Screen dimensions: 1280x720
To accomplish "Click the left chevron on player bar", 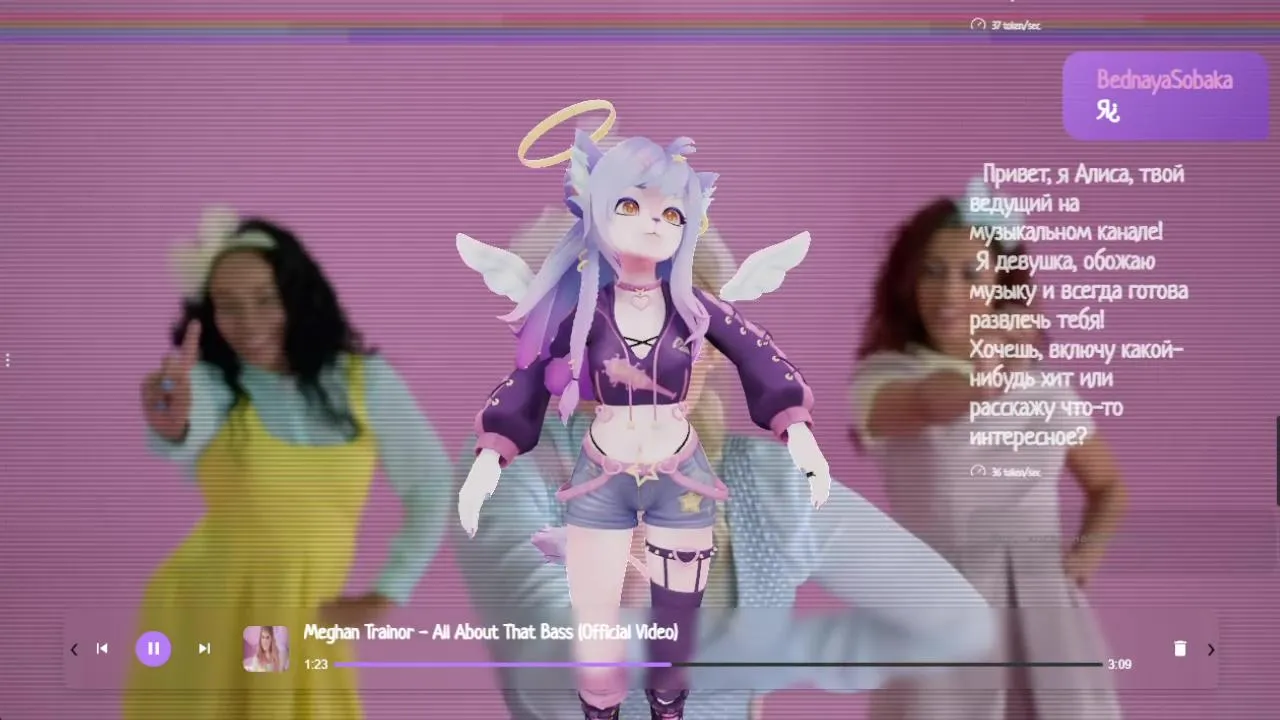I will 73,650.
